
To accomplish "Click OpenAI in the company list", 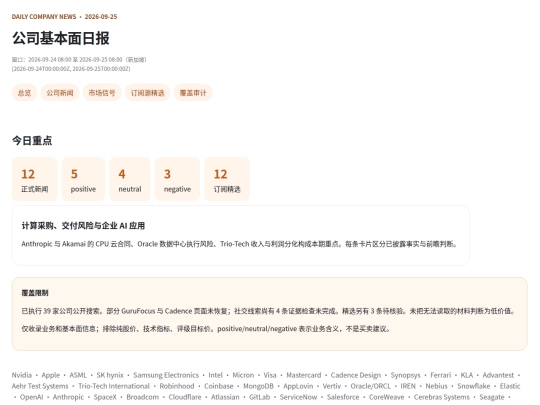I will (x=31, y=397).
